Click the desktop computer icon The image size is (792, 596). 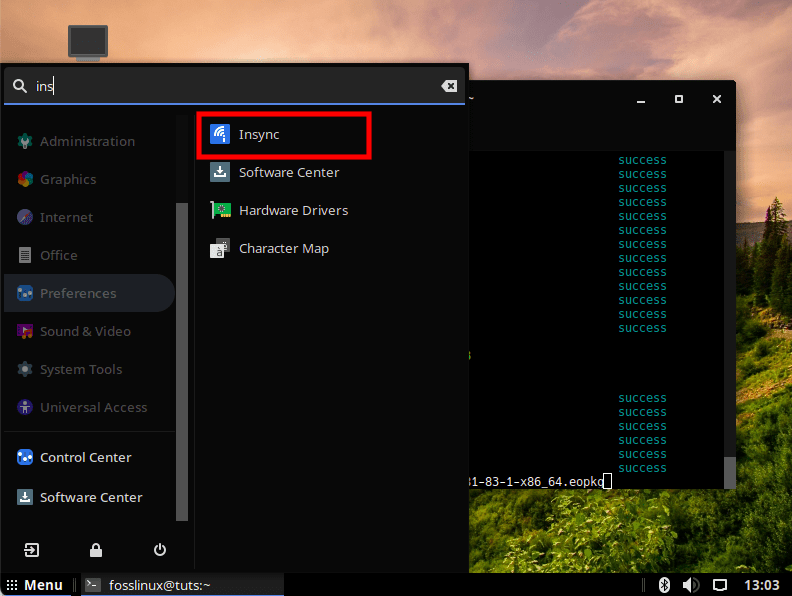point(88,43)
